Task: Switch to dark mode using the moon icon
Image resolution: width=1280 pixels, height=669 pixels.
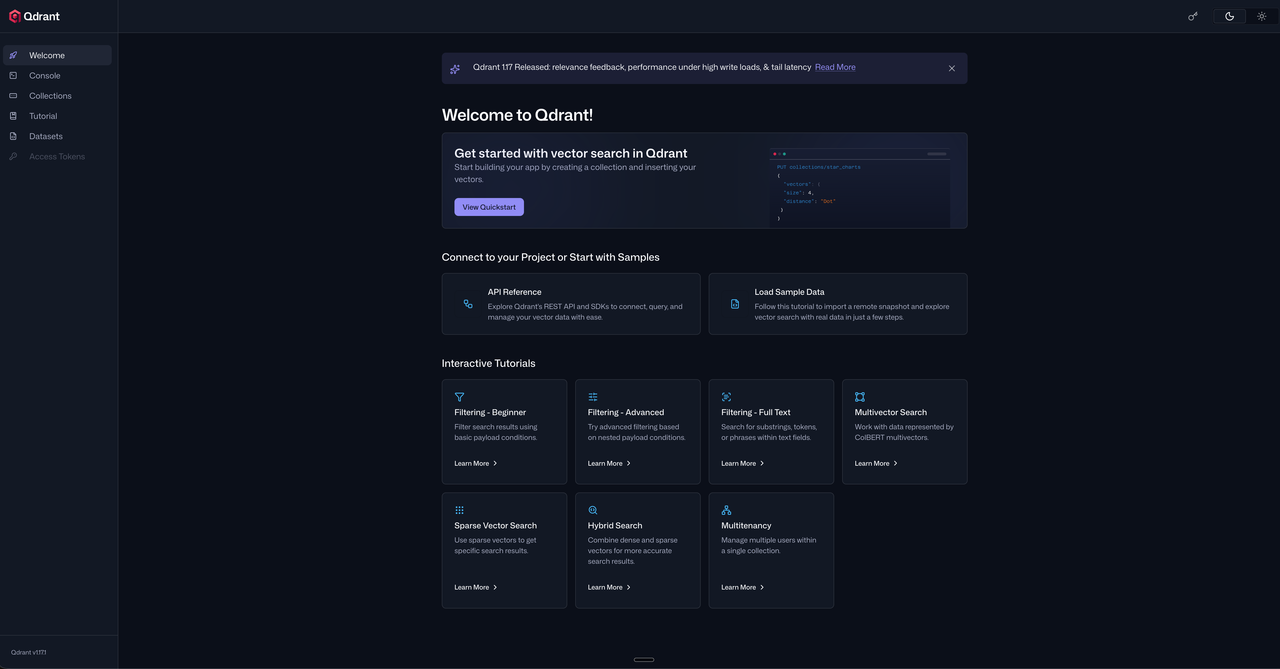Action: pyautogui.click(x=1229, y=16)
